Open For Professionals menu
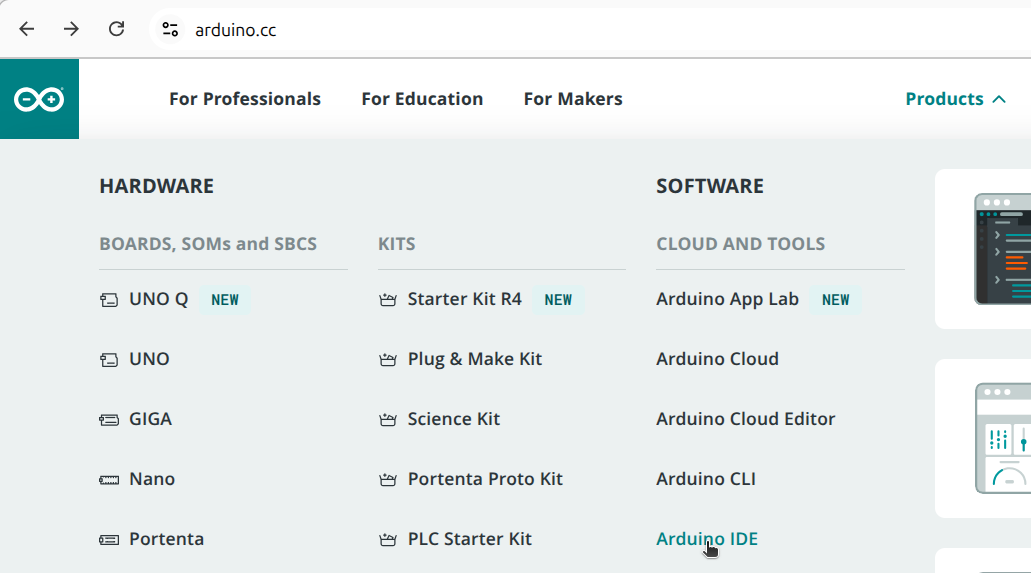This screenshot has width=1031, height=573. 245,99
